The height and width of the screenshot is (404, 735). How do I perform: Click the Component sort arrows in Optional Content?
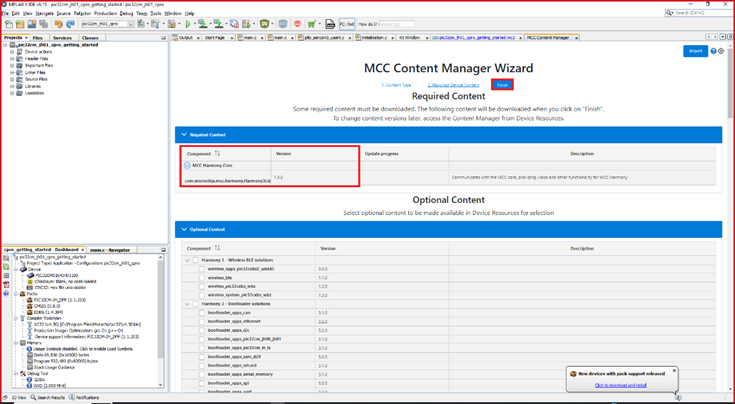(x=217, y=248)
